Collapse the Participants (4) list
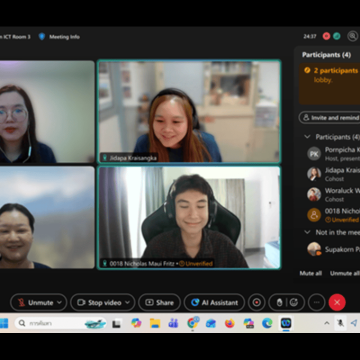 tap(307, 137)
